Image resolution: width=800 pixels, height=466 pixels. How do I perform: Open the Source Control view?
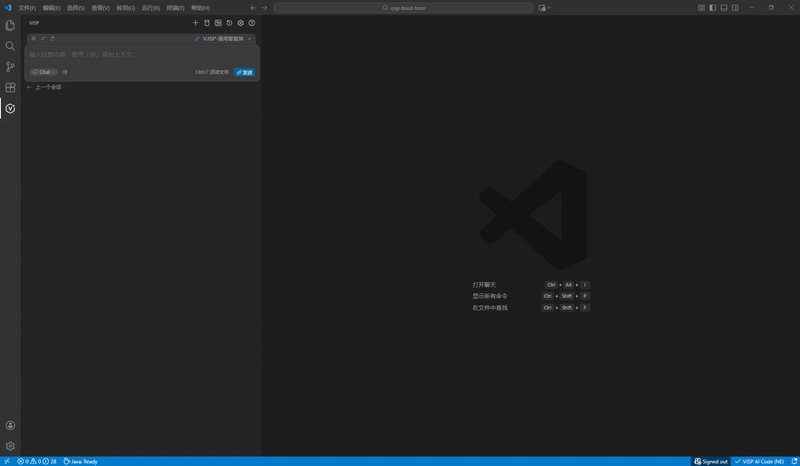coord(10,67)
